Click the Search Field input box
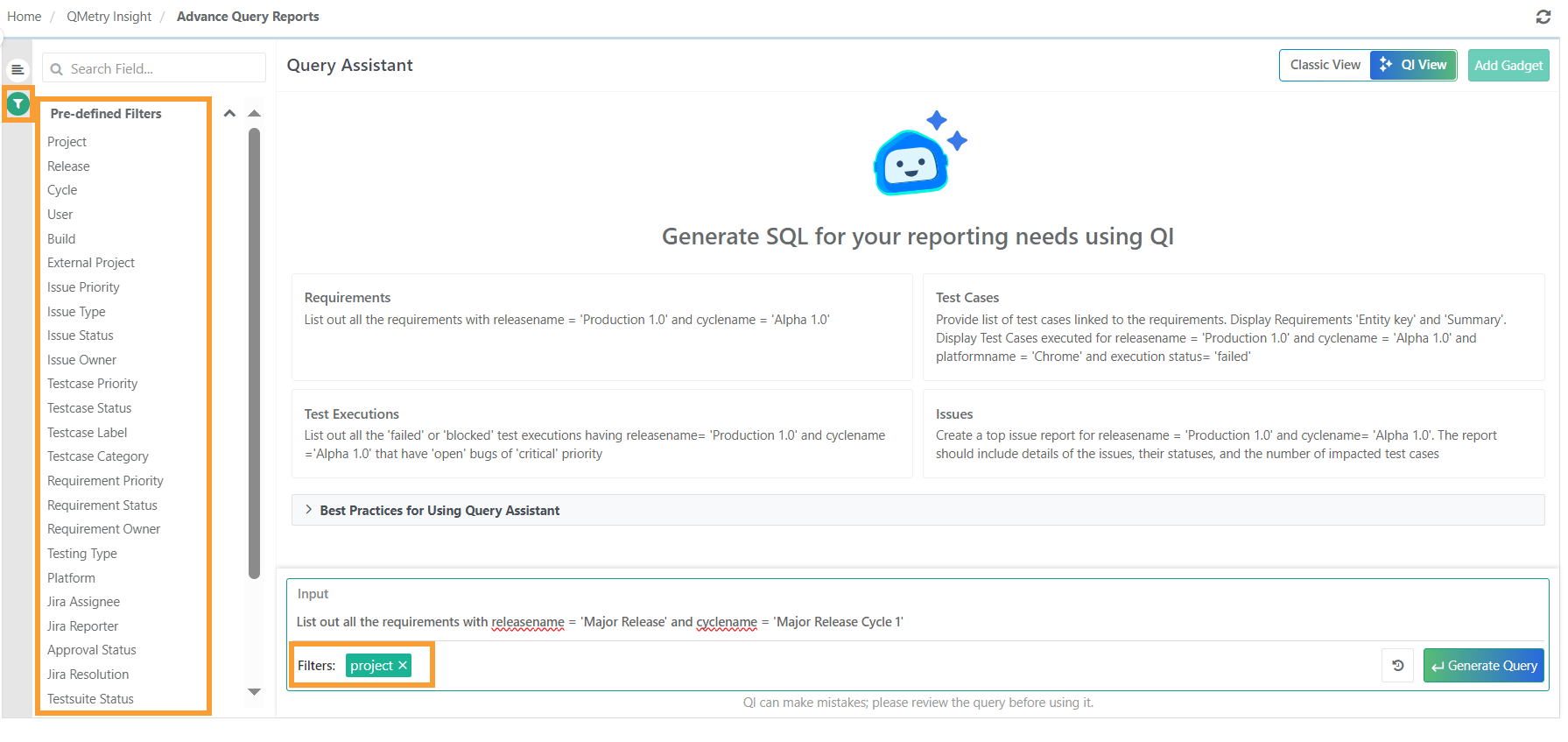Viewport: 1568px width, 742px height. [x=162, y=69]
